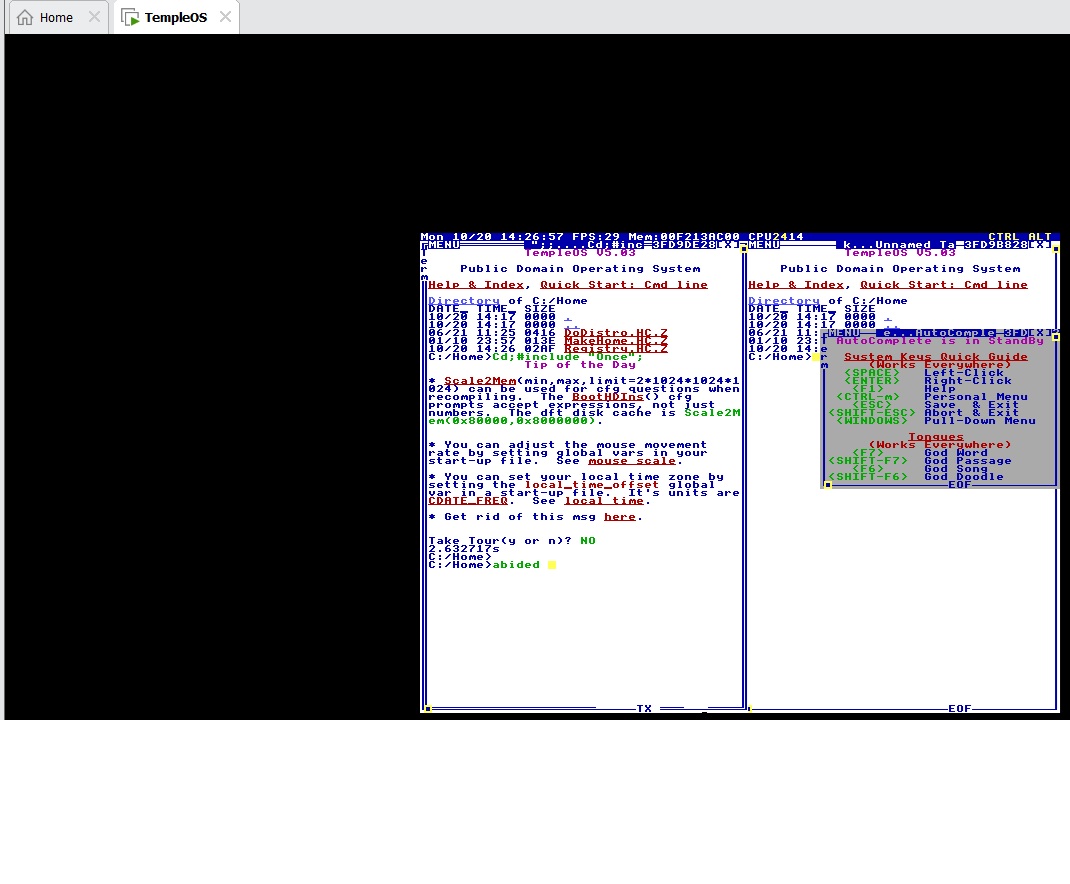Close the left terminal with its [X]
Screen dimensions: 1070x884
click(728, 244)
